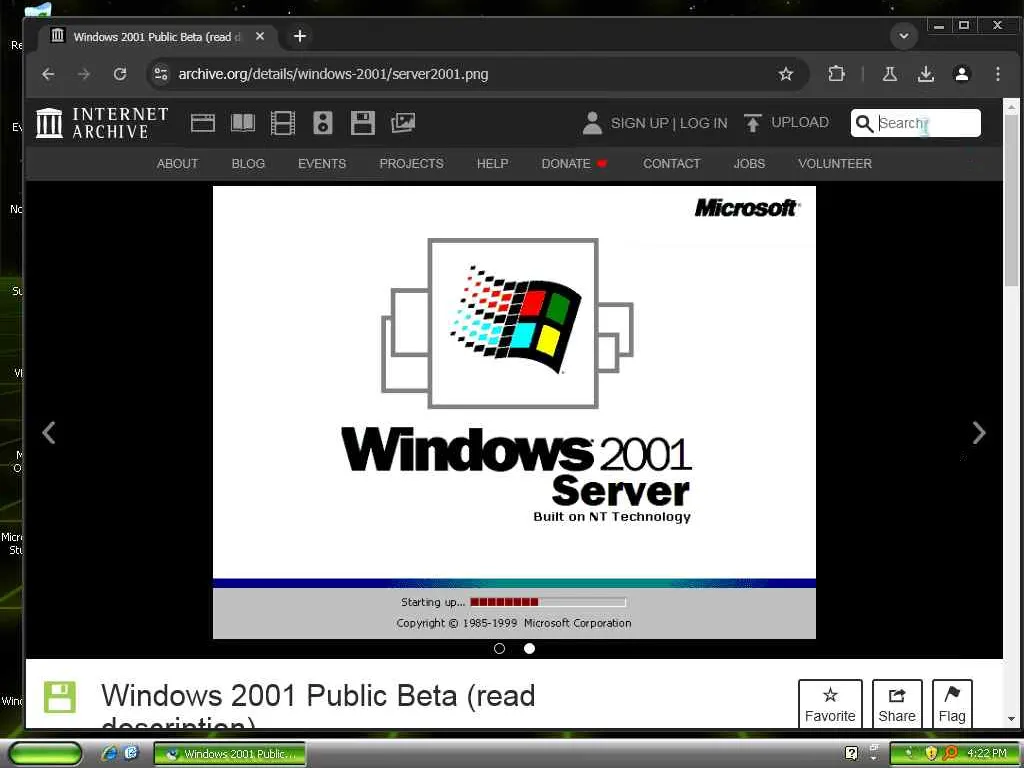
Task: Open the Texts book icon
Action: click(x=243, y=123)
